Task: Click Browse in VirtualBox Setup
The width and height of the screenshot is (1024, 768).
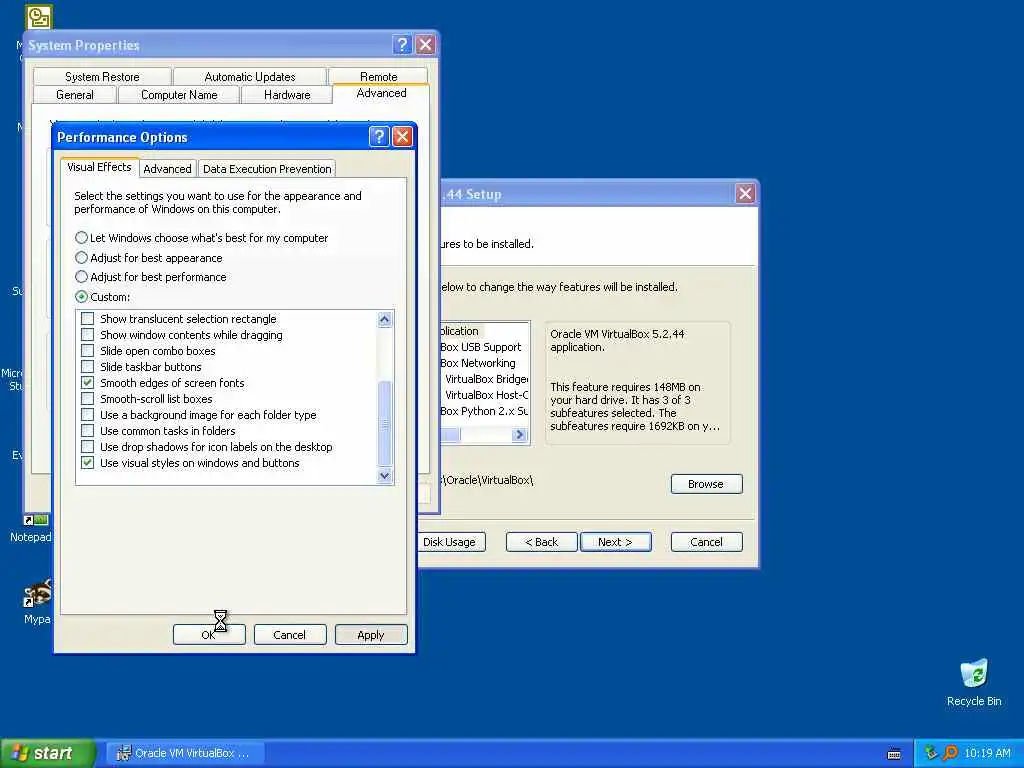Action: coord(707,484)
